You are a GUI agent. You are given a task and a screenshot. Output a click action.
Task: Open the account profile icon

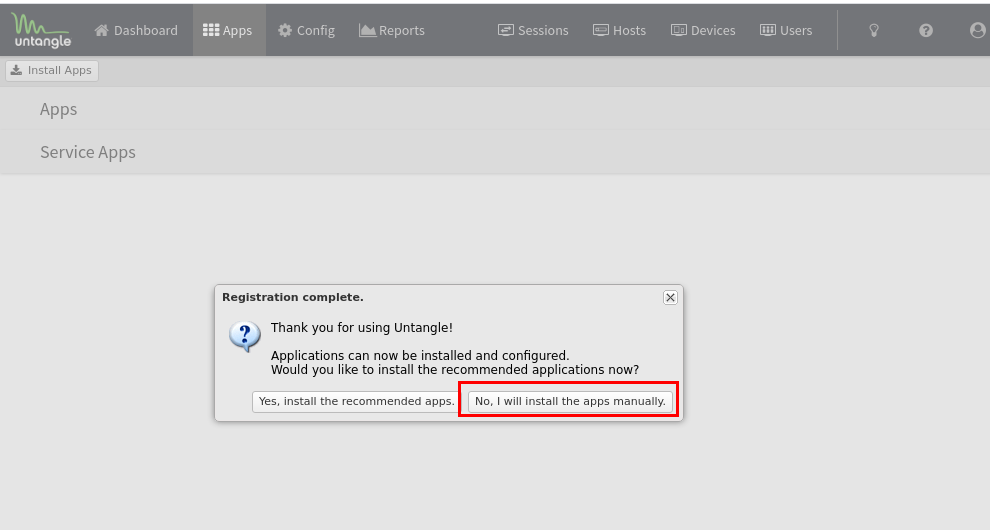pos(977,30)
